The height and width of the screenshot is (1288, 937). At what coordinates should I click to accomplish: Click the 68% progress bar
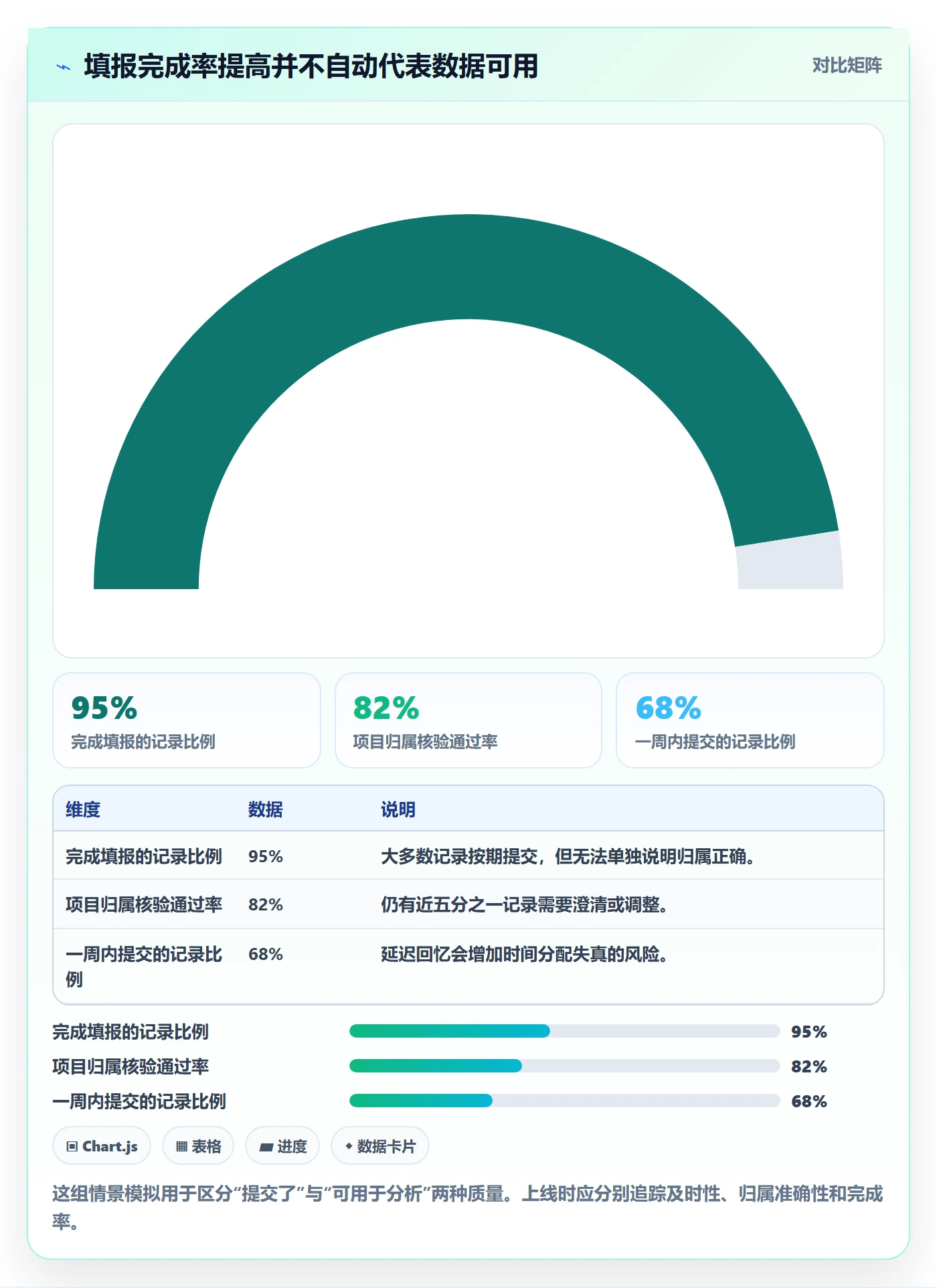(564, 1101)
